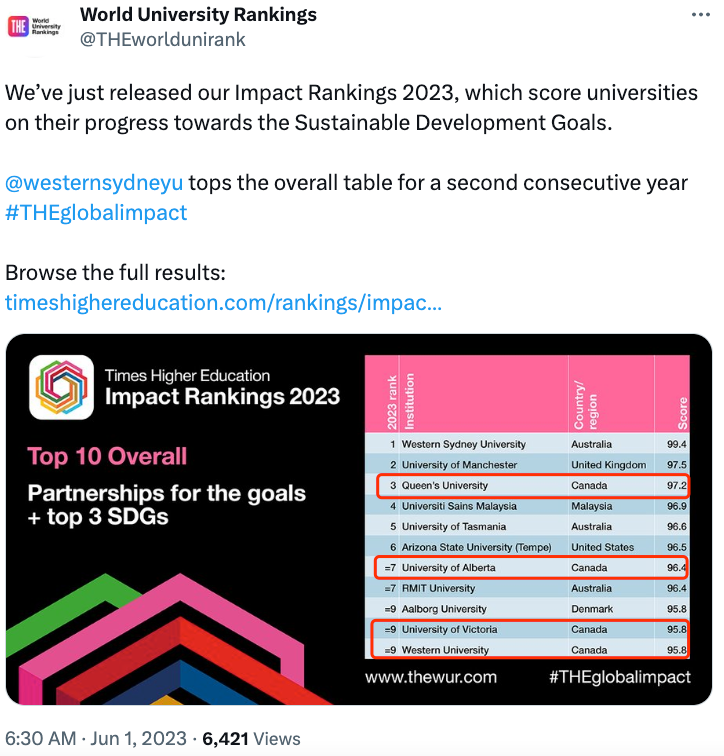Click the highlighted University of Alberta row
The image size is (724, 756).
[x=531, y=567]
